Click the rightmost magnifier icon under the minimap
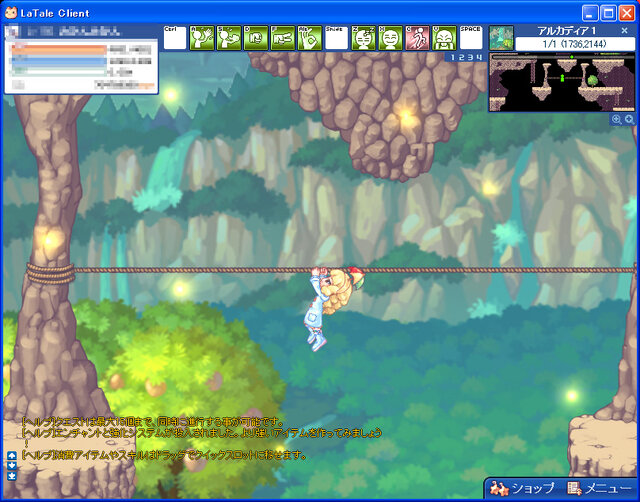 click(629, 119)
